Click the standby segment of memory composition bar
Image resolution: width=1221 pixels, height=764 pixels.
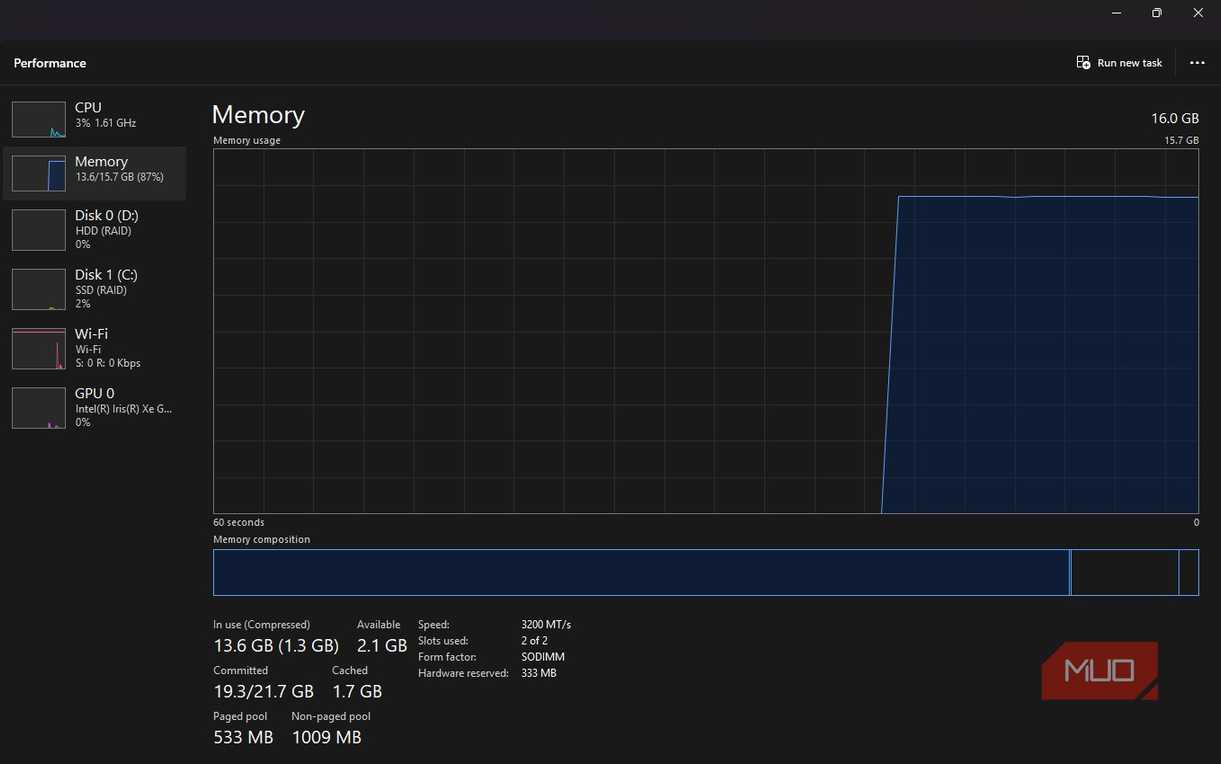(1125, 572)
